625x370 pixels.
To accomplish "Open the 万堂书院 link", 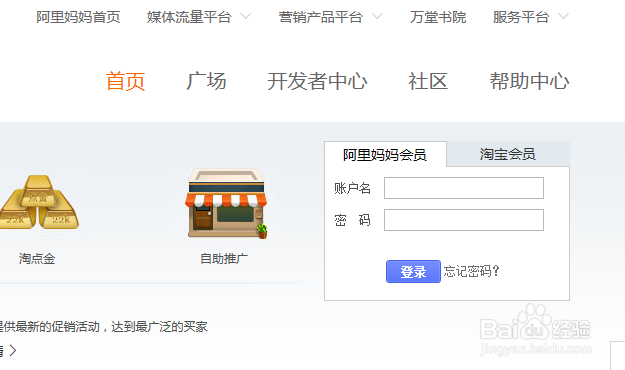I will [x=438, y=17].
